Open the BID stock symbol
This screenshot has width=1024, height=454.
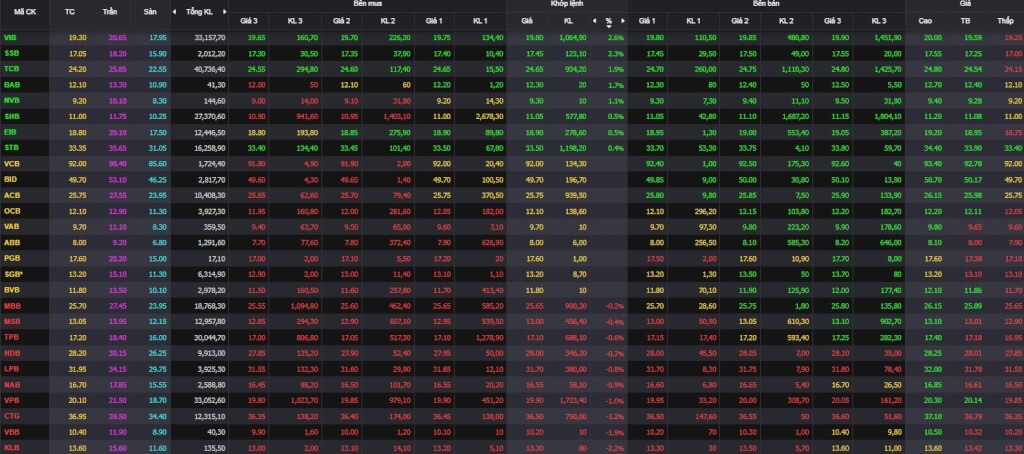(10, 179)
